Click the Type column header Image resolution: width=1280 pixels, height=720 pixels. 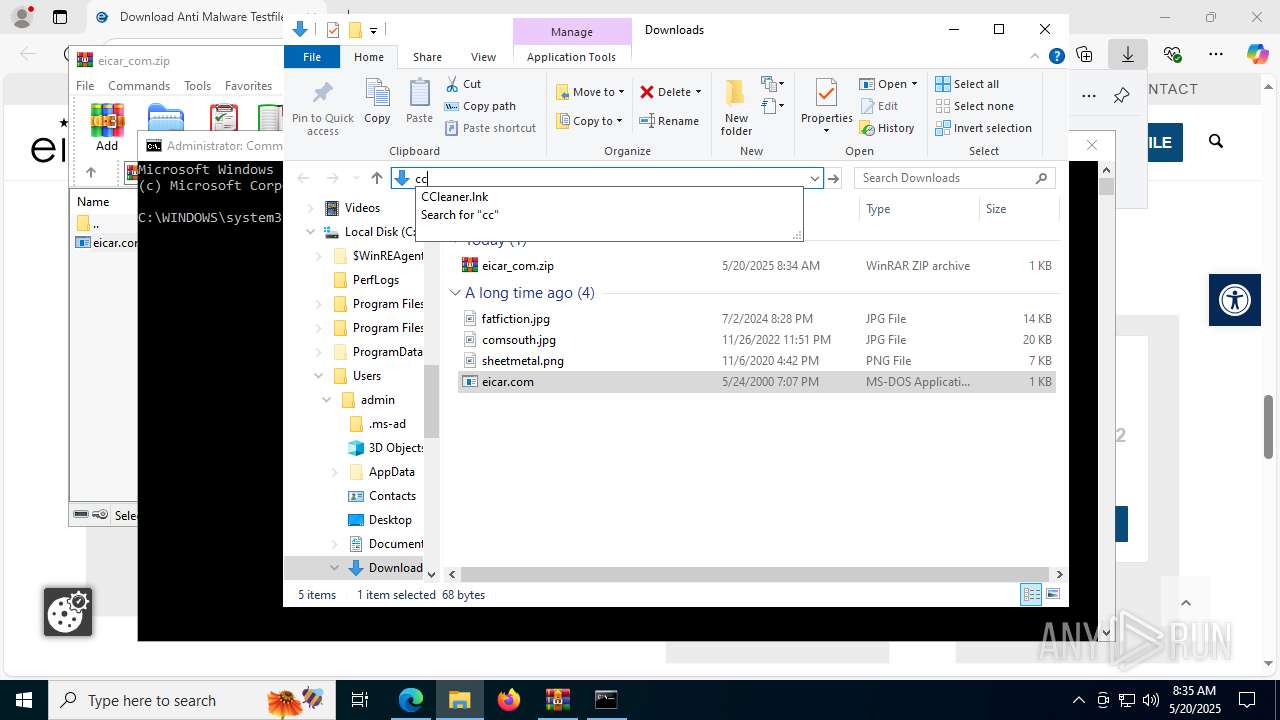click(918, 209)
